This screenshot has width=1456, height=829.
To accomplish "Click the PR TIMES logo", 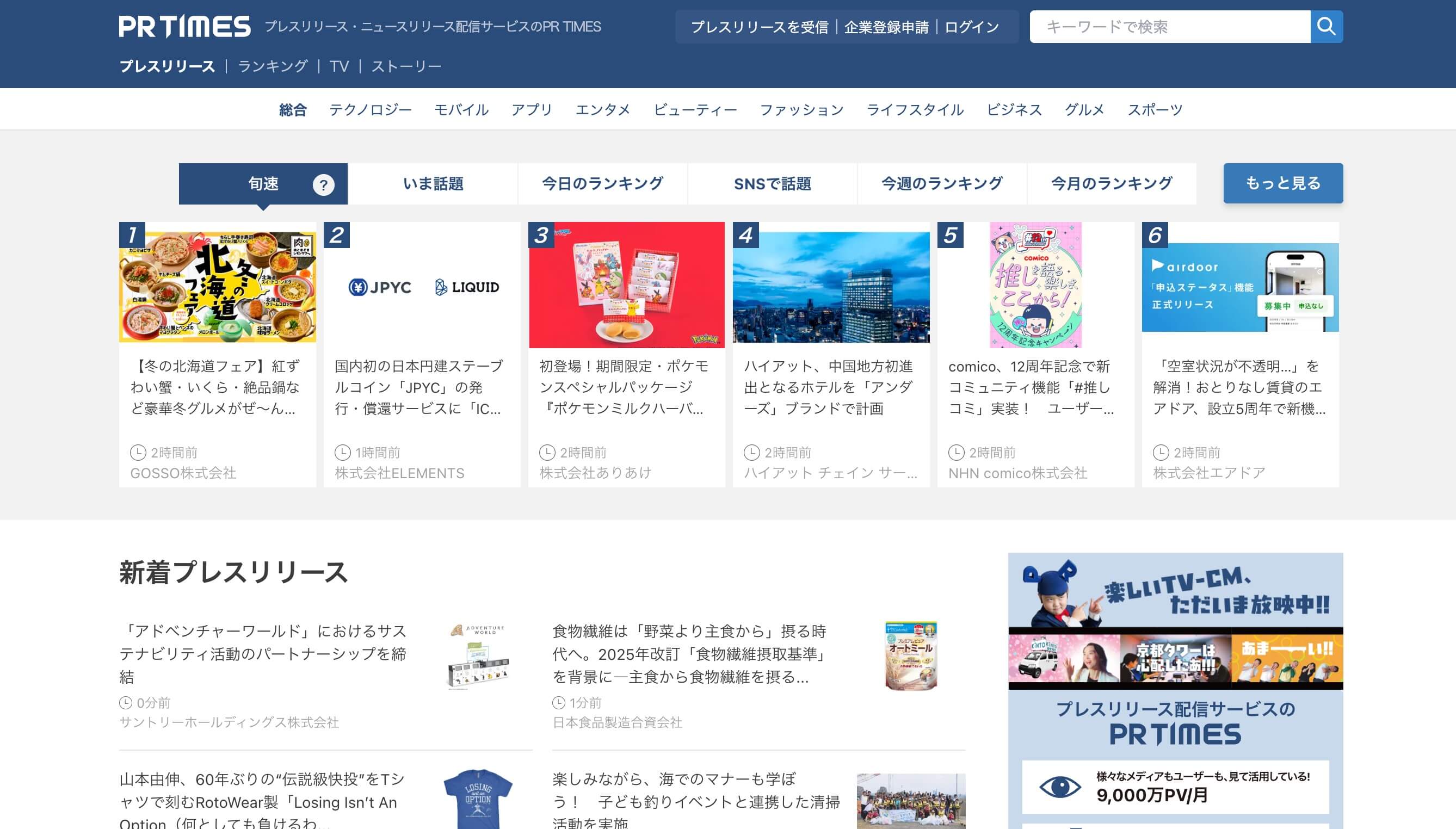I will (x=184, y=27).
